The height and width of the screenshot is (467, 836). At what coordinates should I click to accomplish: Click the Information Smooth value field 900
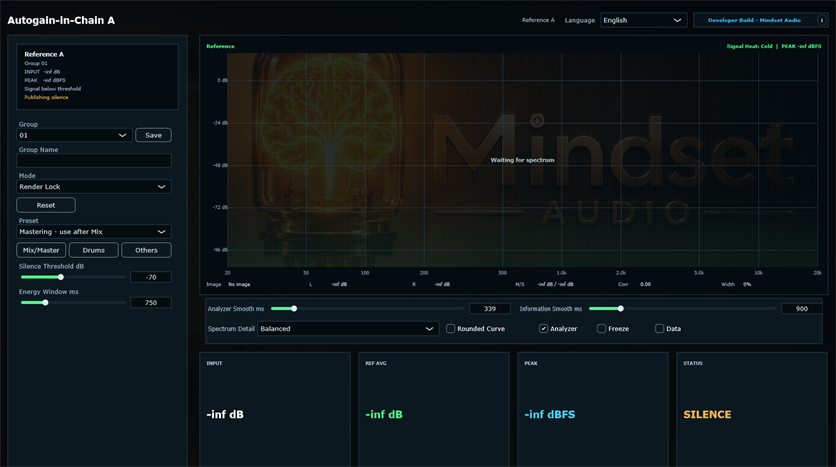801,309
